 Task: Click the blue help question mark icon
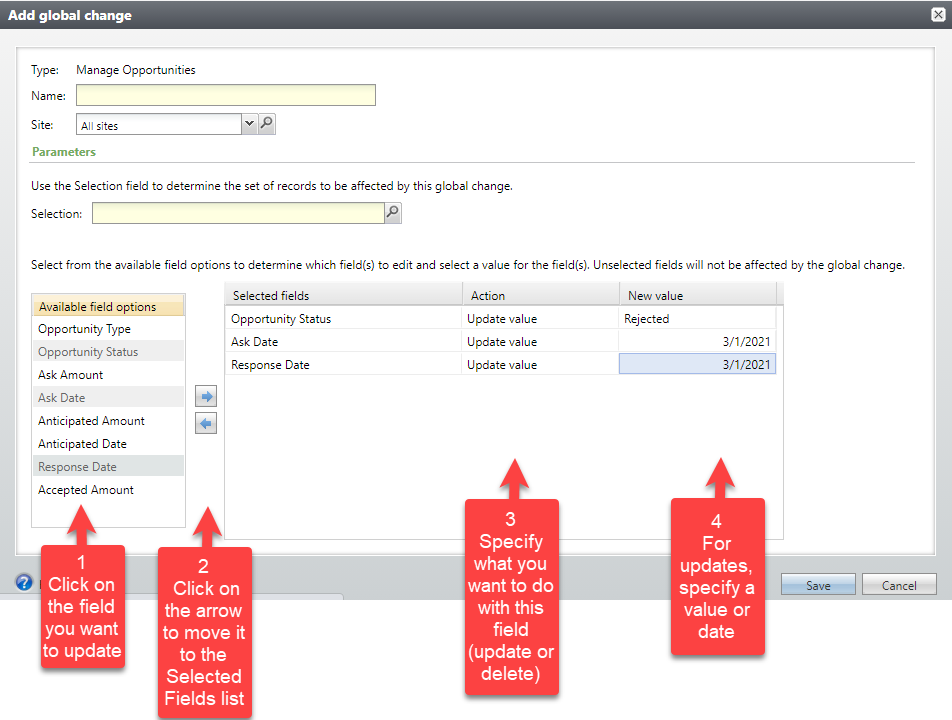(24, 583)
